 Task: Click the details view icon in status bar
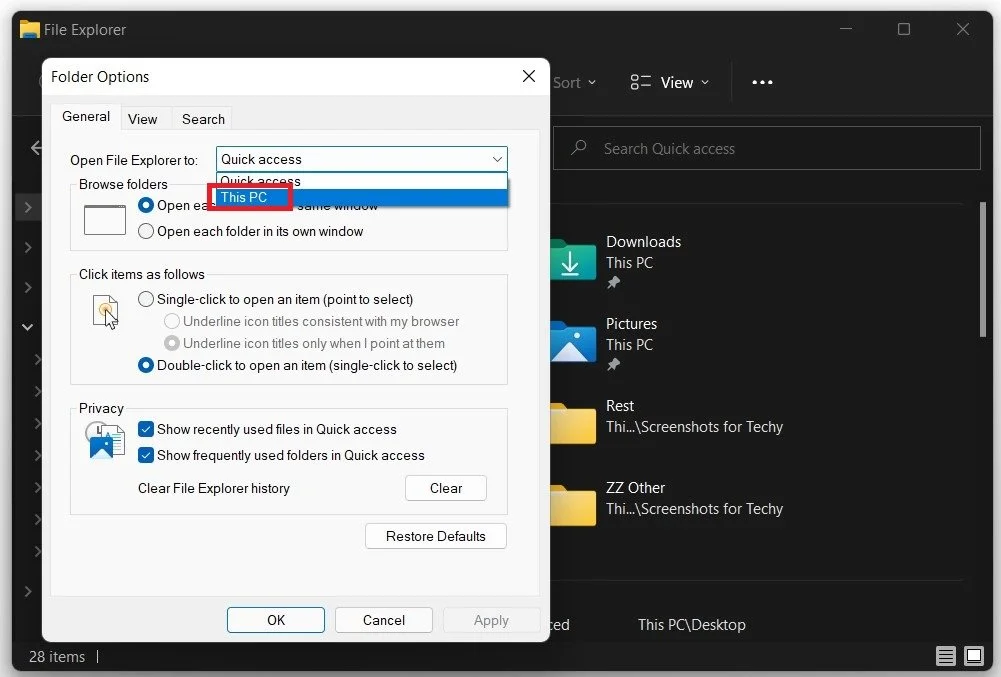coord(946,656)
